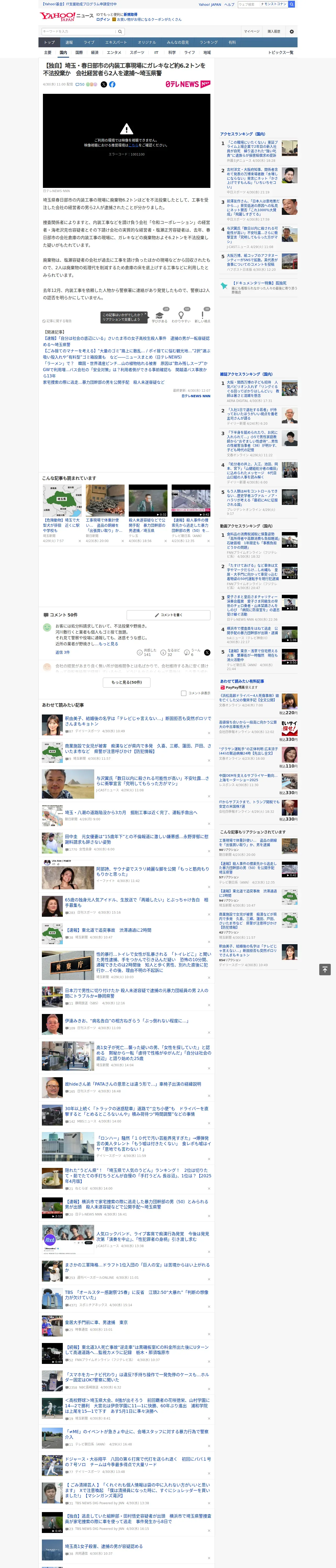The image size is (336, 1568).
Task: Toggle the コメント非表示 checkbox
Action: coord(183,693)
